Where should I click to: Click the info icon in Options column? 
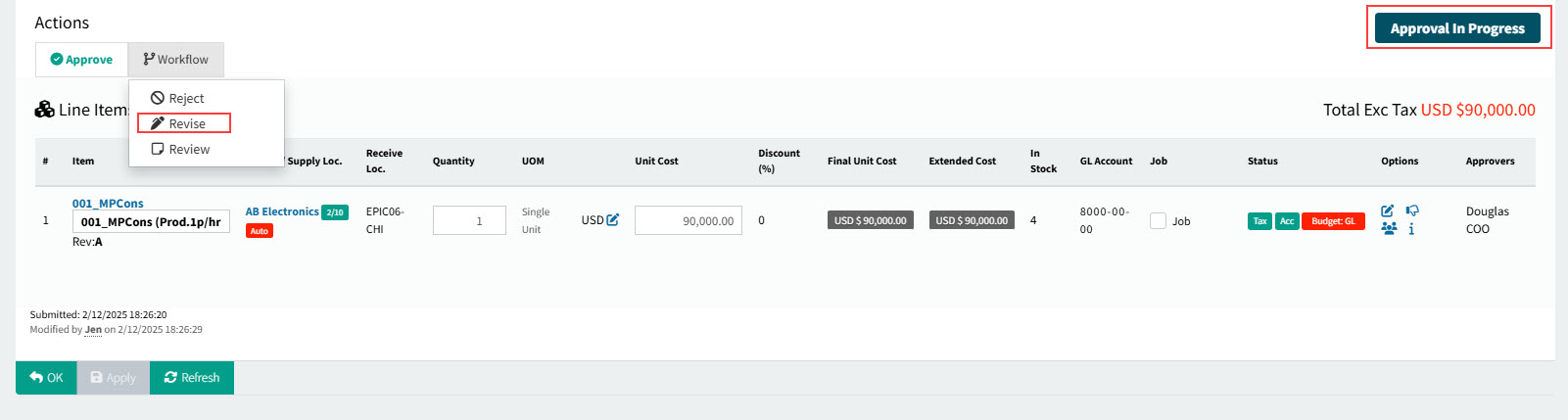pyautogui.click(x=1411, y=229)
